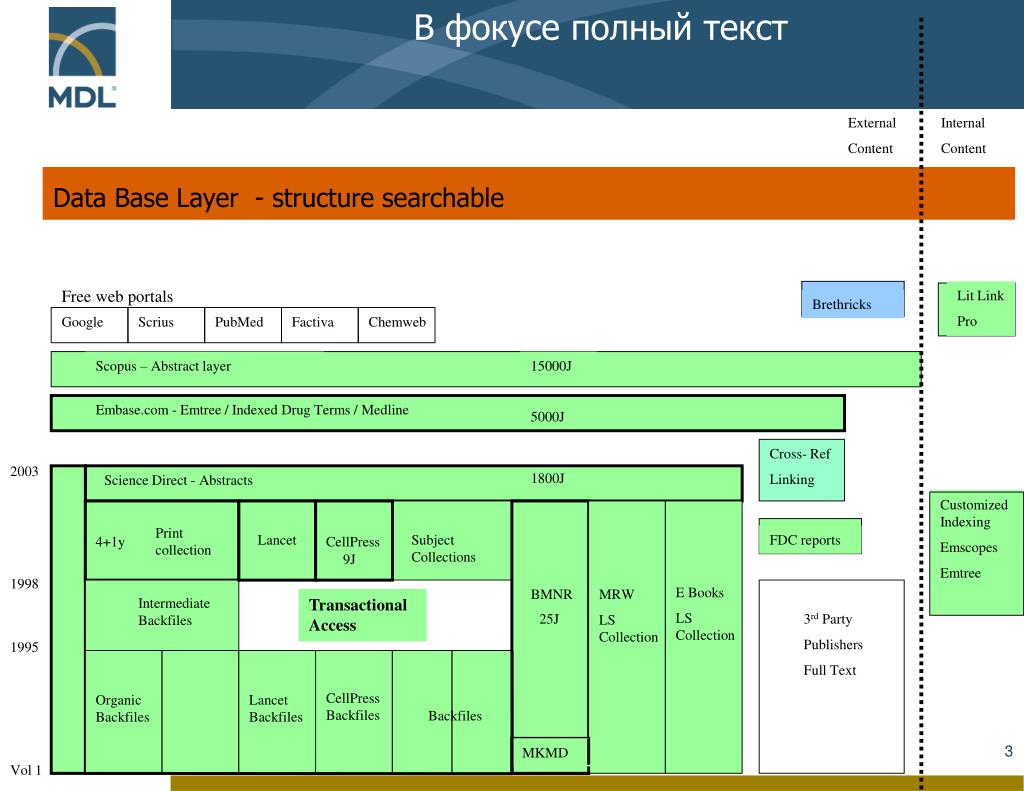Select the Google portal box
The width and height of the screenshot is (1024, 791).
[x=89, y=325]
